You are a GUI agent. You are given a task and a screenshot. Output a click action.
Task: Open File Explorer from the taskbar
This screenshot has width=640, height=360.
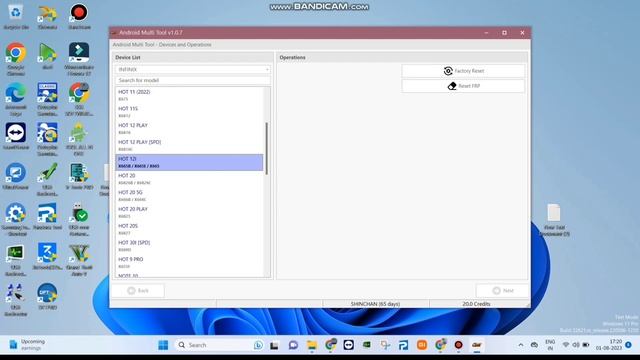pyautogui.click(x=312, y=345)
